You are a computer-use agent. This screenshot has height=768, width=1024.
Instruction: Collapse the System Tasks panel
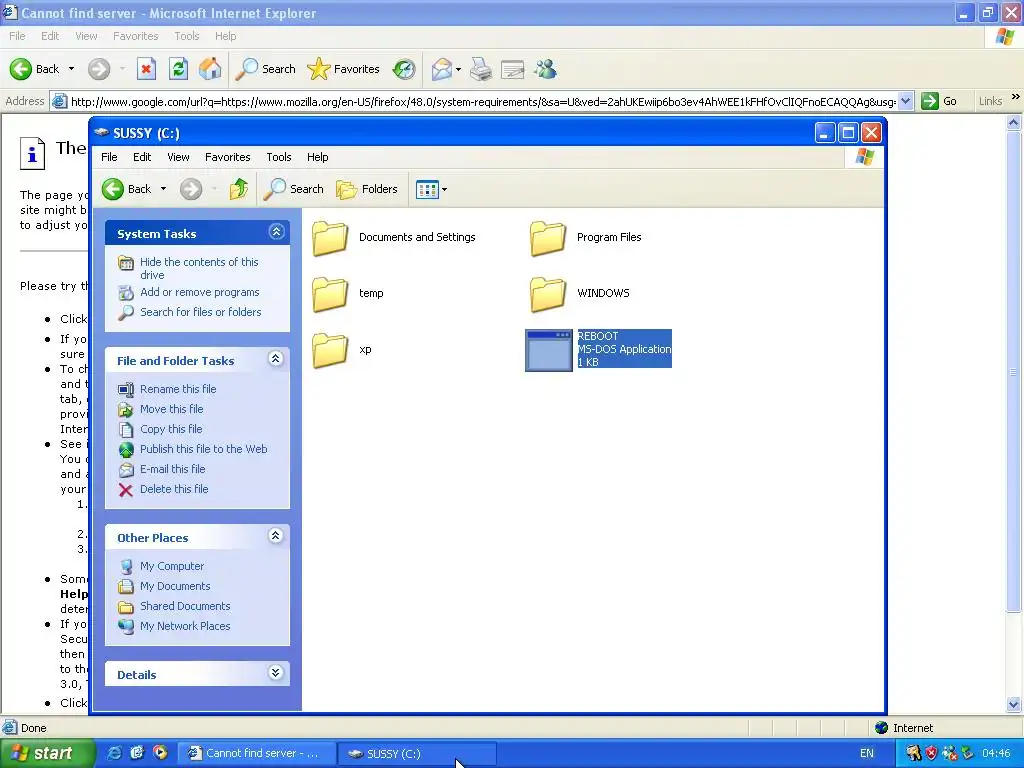tap(276, 232)
